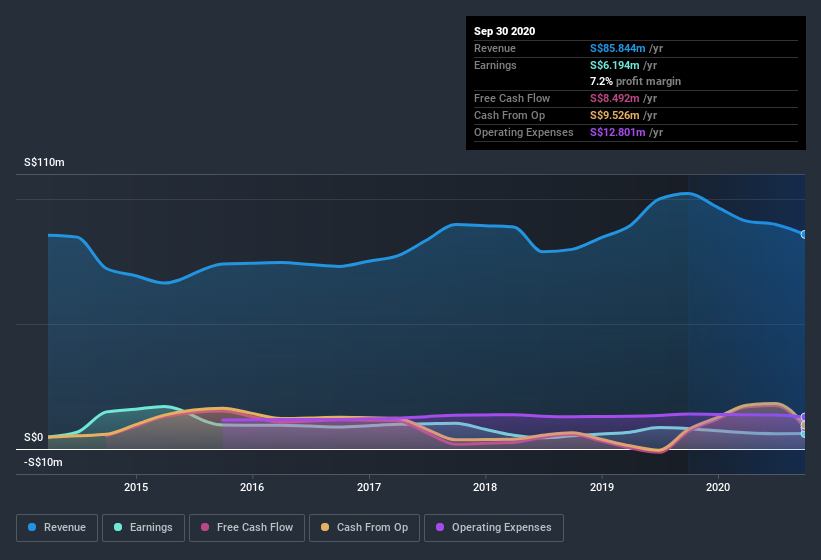821x560 pixels.
Task: Click the -S$10m y-axis label
Action: [43, 462]
